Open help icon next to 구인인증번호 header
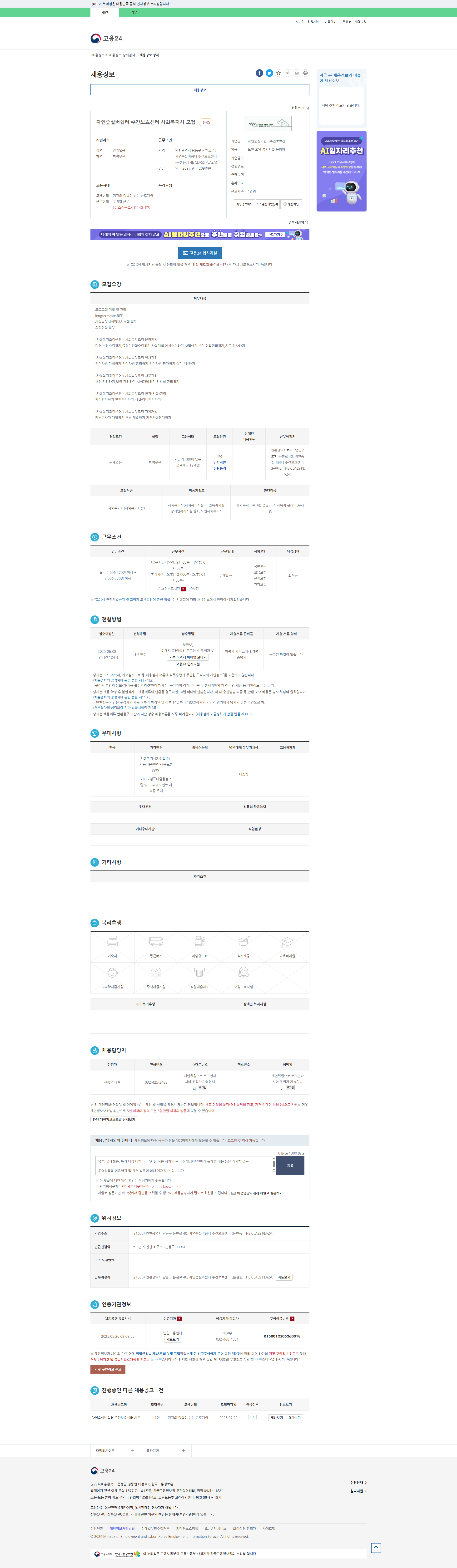Screen dimensions: 457x1568 (x=292, y=1319)
